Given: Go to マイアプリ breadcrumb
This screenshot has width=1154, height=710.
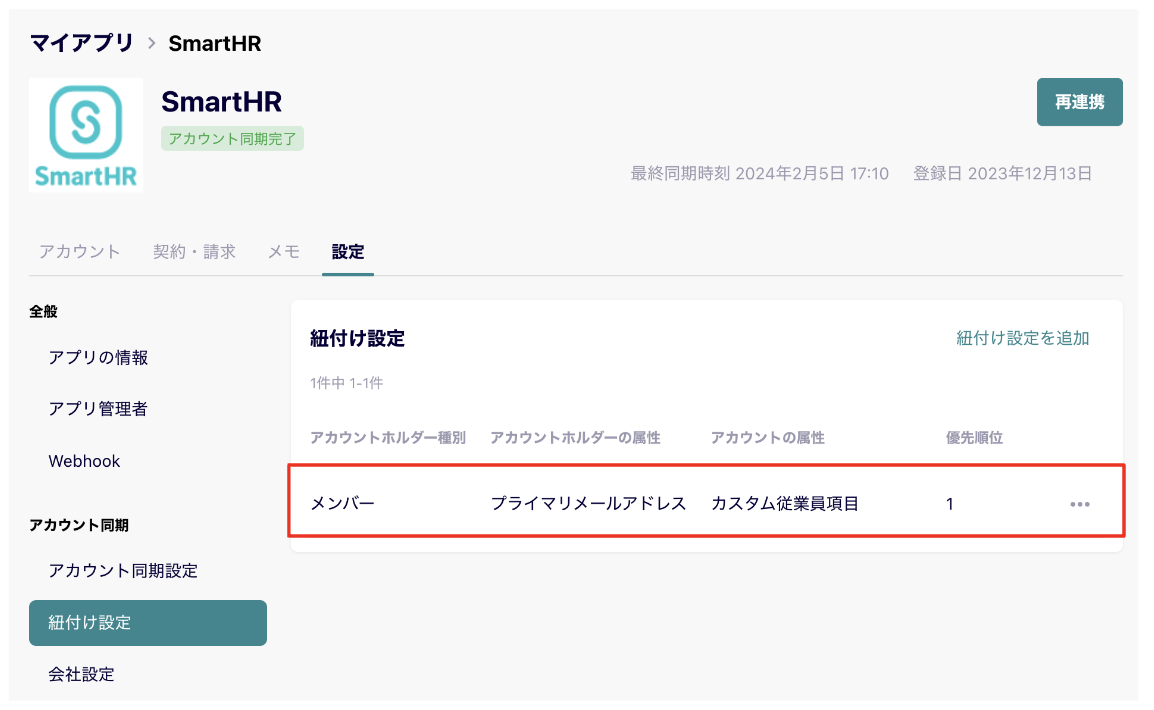Looking at the screenshot, I should 82,43.
